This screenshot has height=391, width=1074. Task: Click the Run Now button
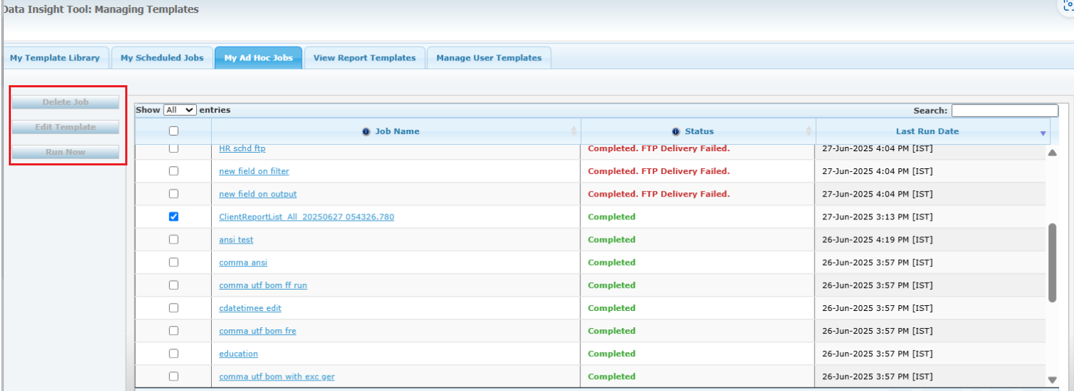tap(66, 152)
